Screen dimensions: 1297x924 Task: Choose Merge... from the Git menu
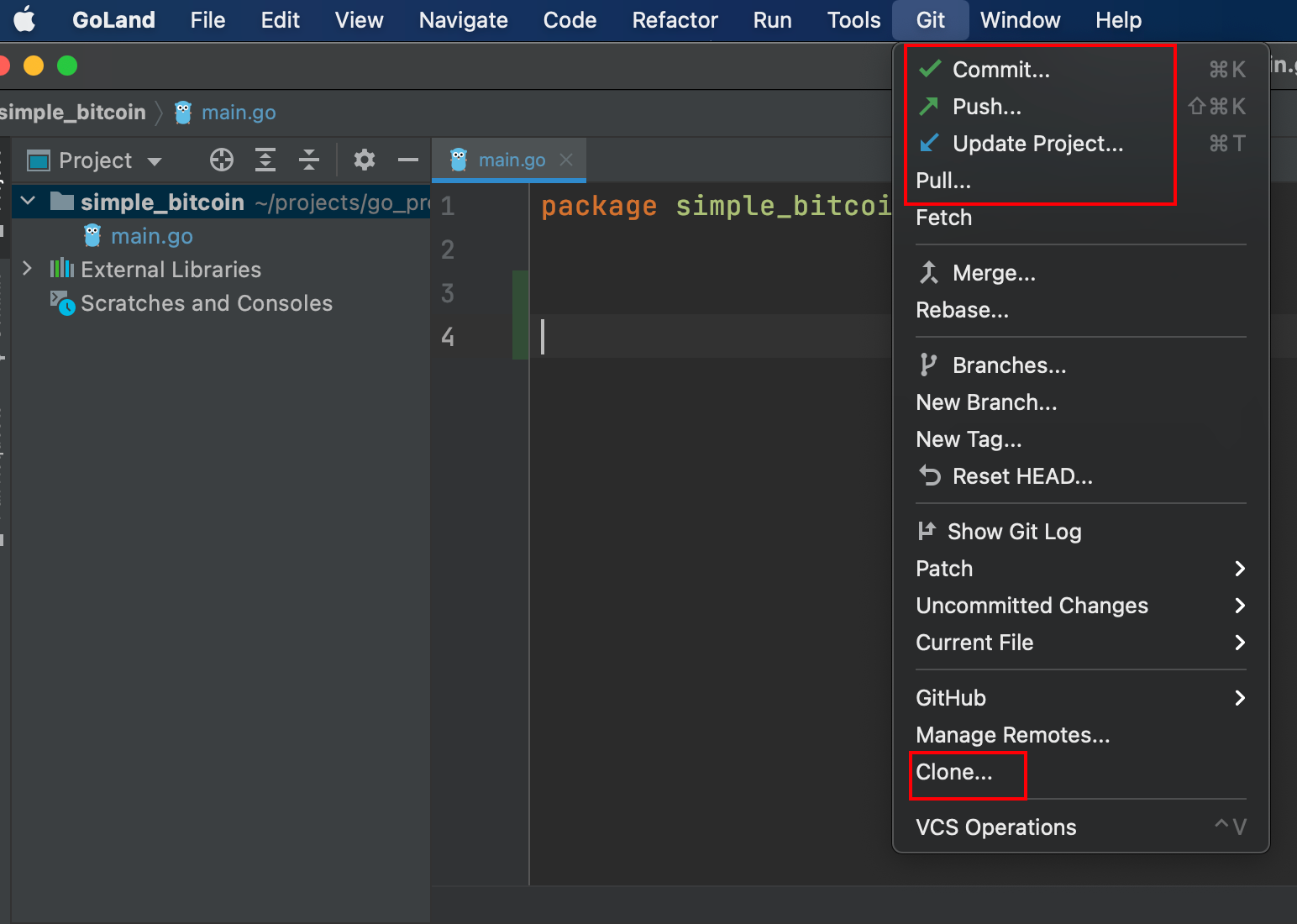pyautogui.click(x=1080, y=273)
